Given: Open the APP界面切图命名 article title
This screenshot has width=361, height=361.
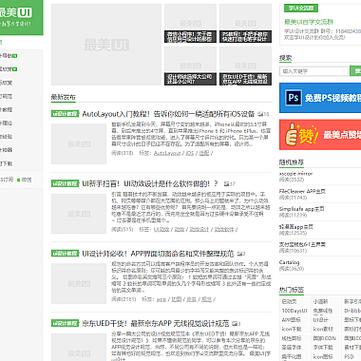Looking at the screenshot, I should pos(158,254).
